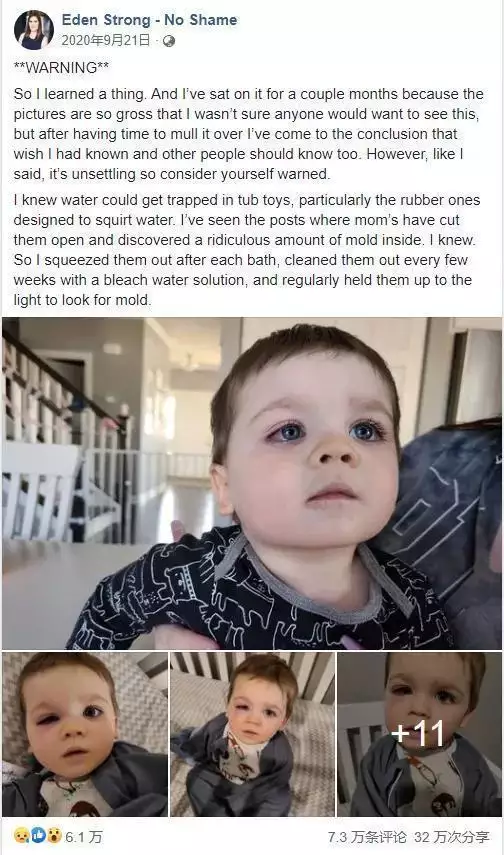Open the bottom-left thumbnail with swollen eye

[x=85, y=734]
